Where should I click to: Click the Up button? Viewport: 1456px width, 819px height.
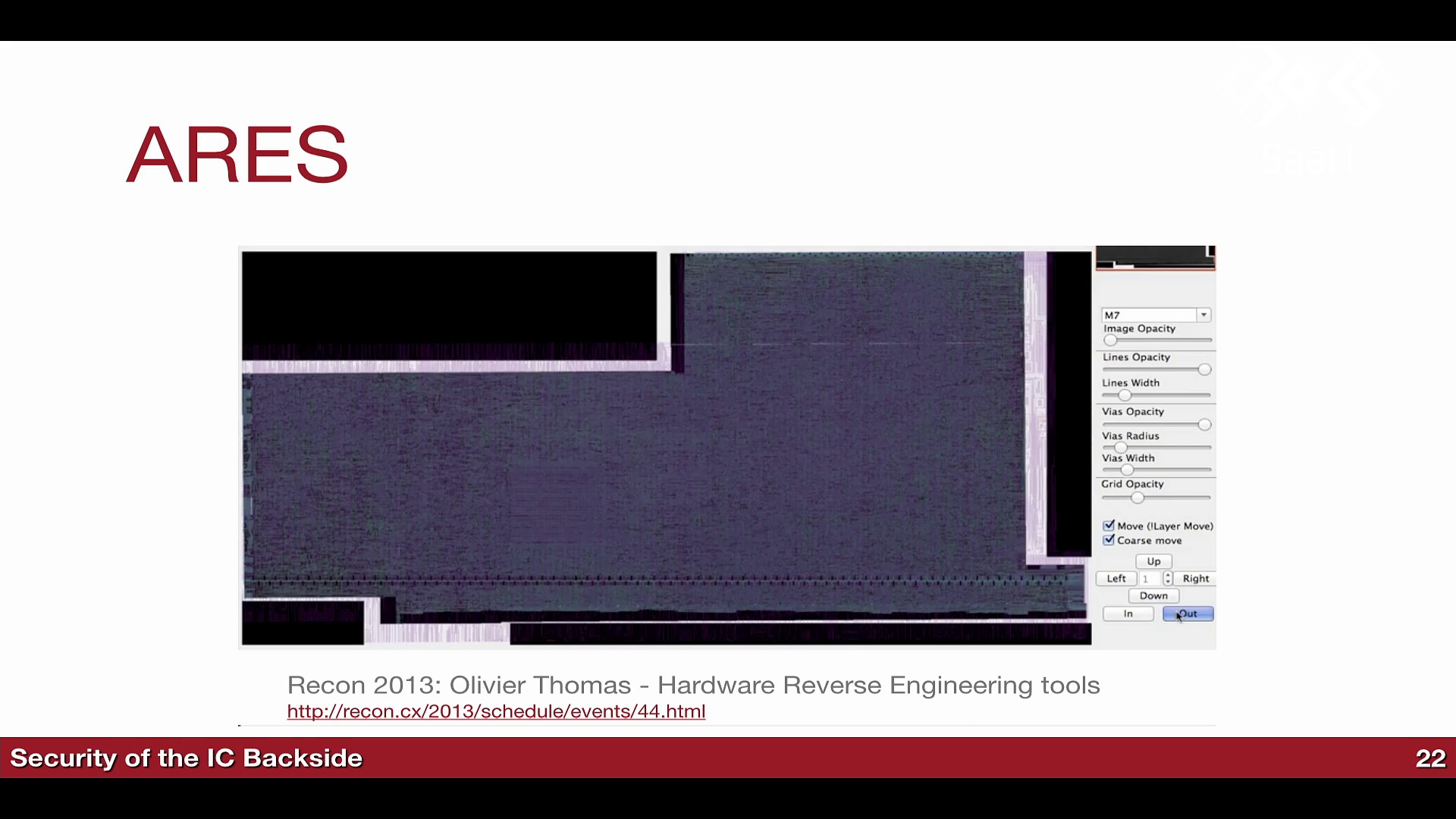click(1153, 561)
